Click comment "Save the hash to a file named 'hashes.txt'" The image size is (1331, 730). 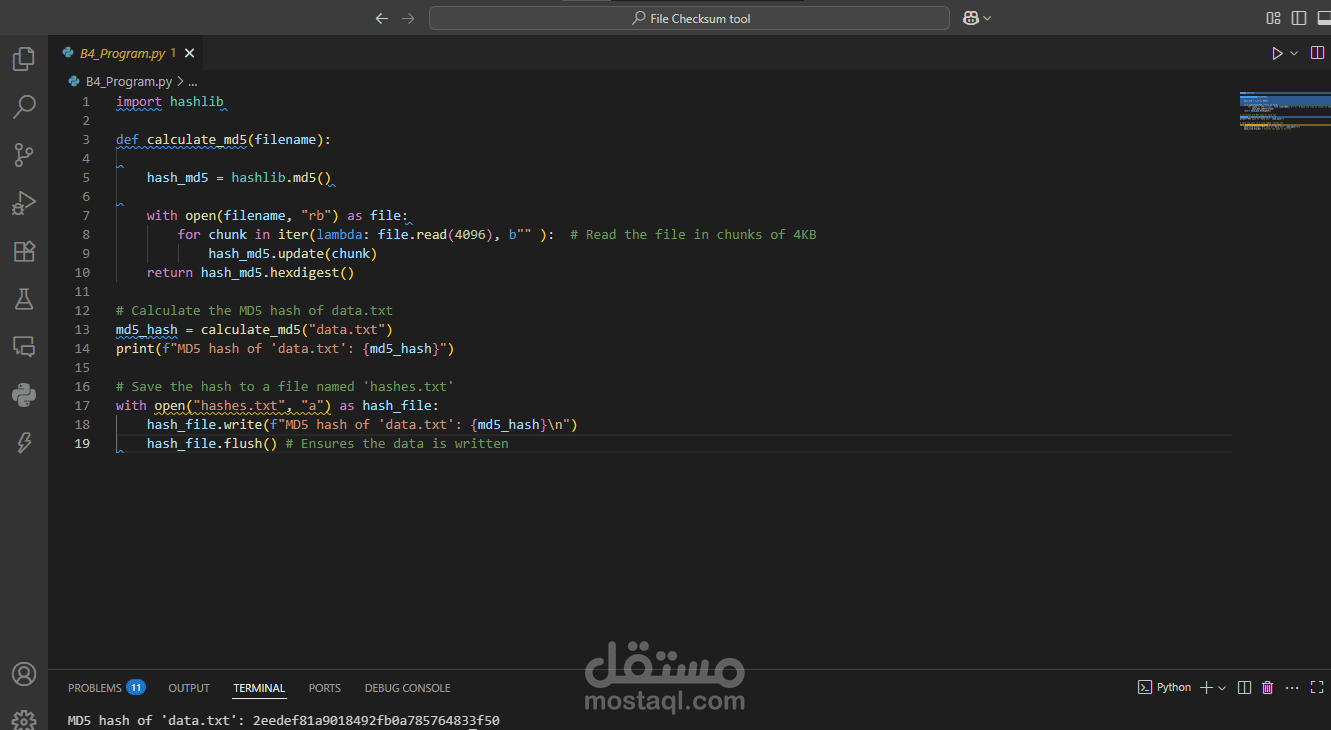285,386
